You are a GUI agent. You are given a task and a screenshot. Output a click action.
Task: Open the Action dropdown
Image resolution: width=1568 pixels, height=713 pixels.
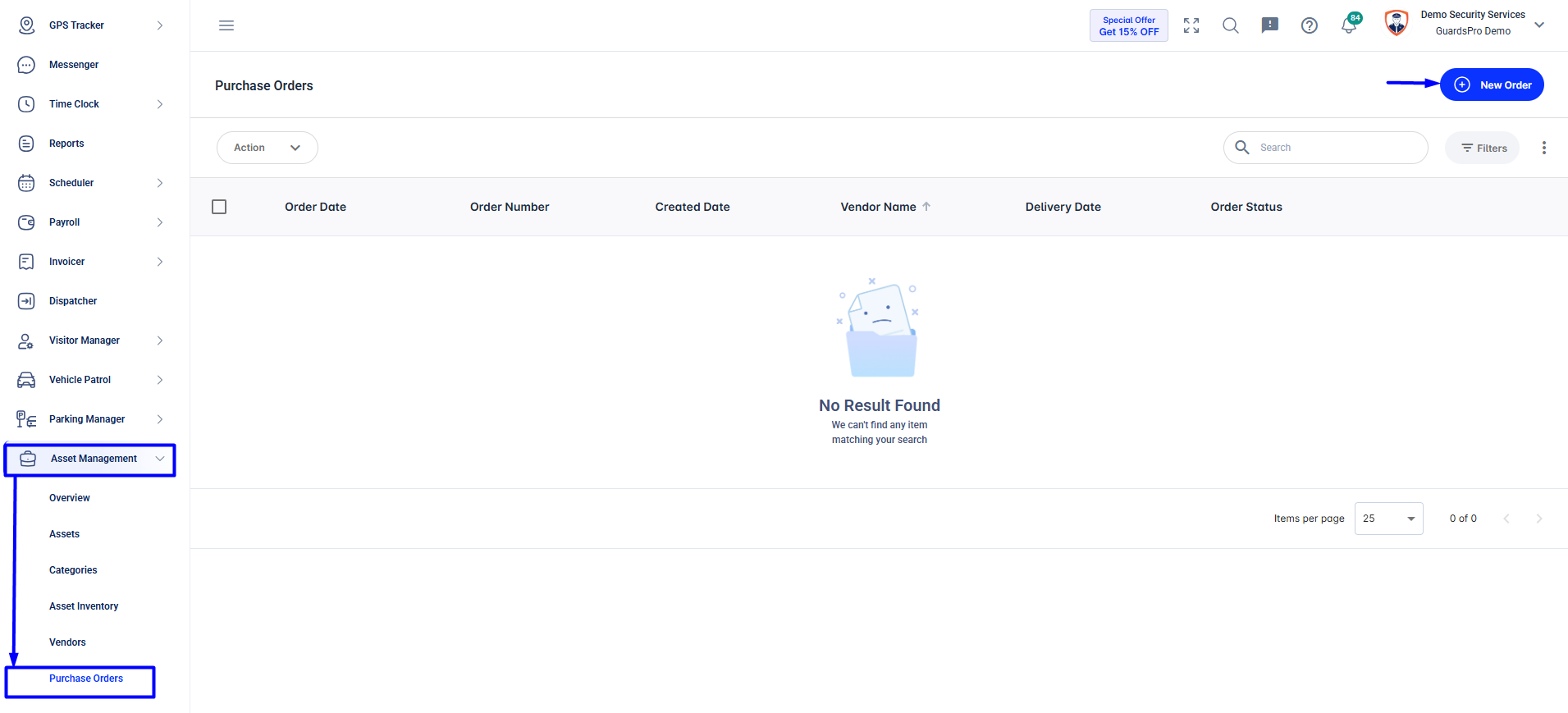[267, 148]
